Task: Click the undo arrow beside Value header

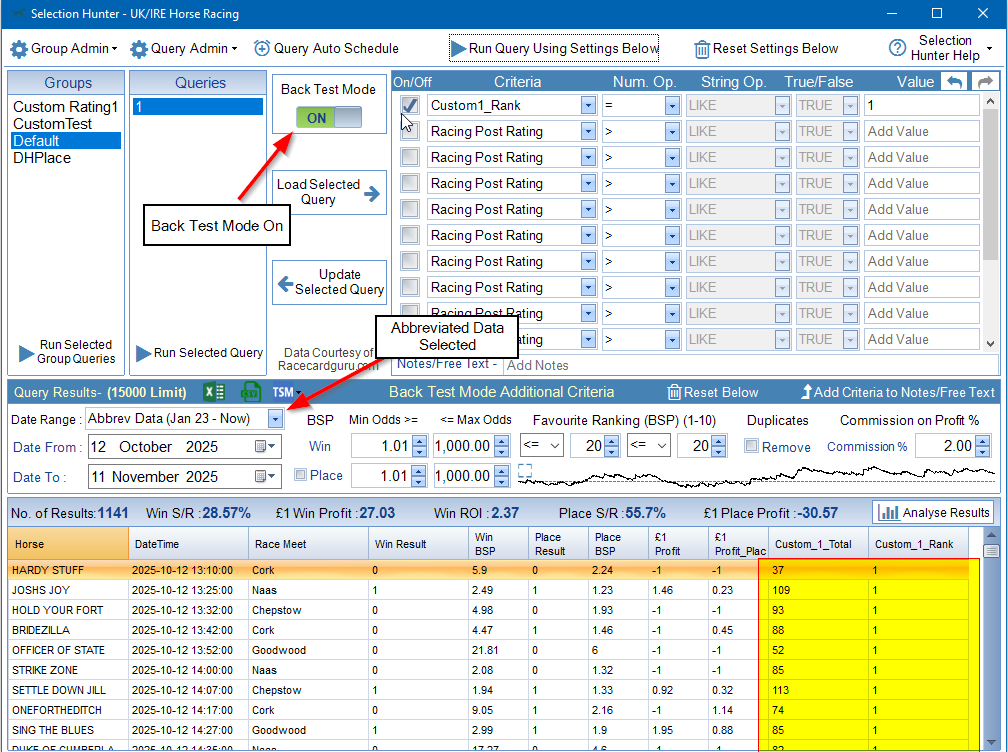Action: point(956,82)
